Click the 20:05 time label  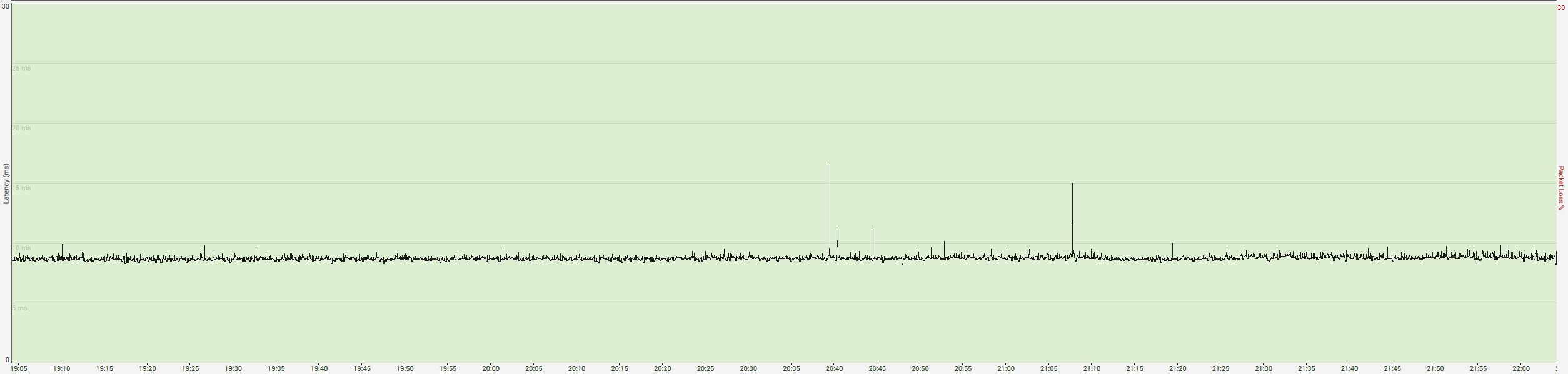[x=534, y=368]
